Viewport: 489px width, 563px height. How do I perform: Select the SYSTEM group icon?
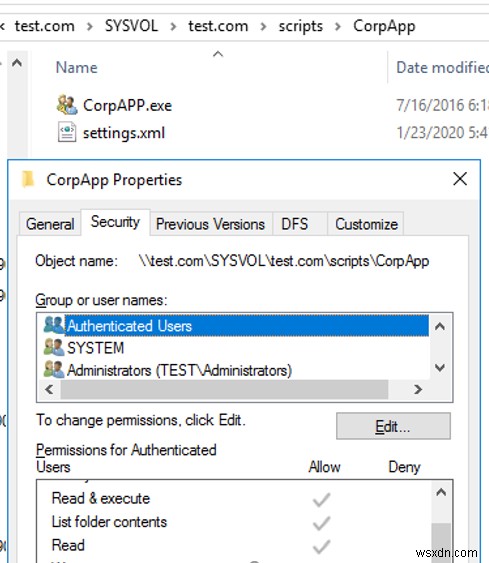point(54,348)
